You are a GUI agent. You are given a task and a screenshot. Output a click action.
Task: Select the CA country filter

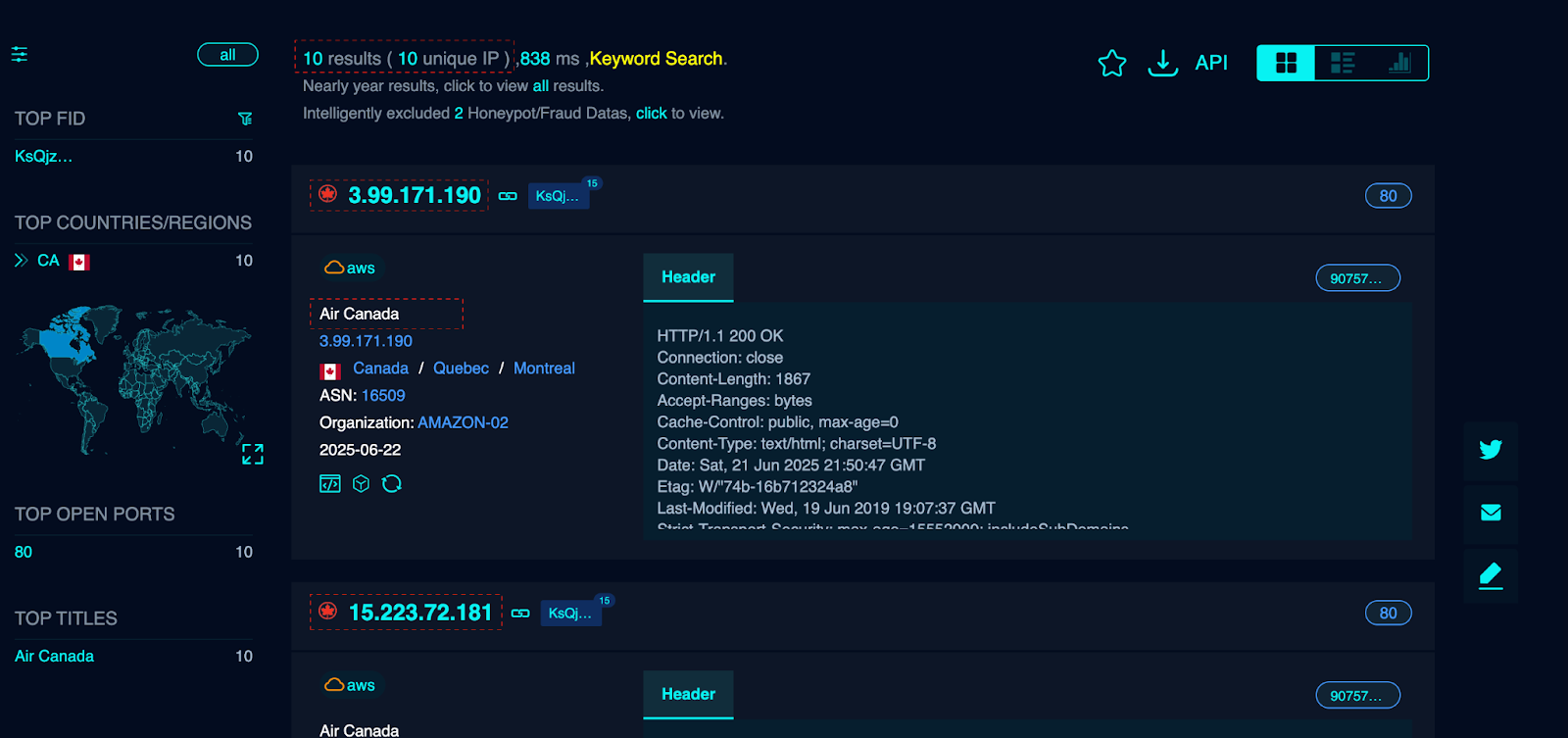click(48, 261)
